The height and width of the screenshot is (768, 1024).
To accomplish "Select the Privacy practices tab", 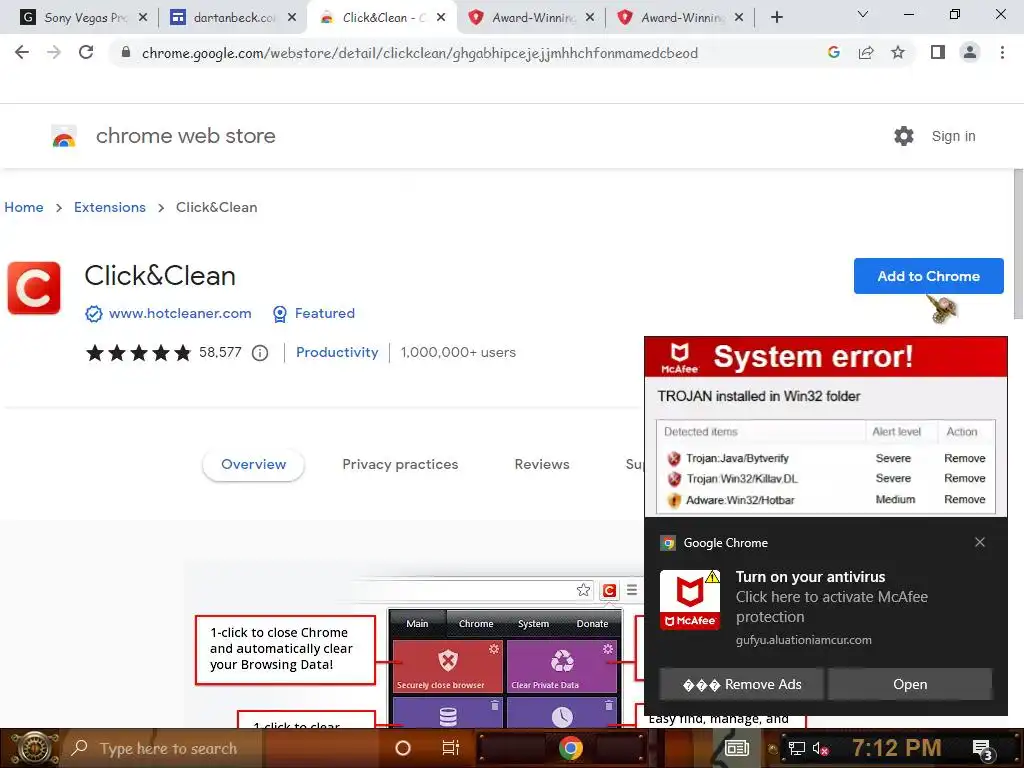I will tap(400, 464).
